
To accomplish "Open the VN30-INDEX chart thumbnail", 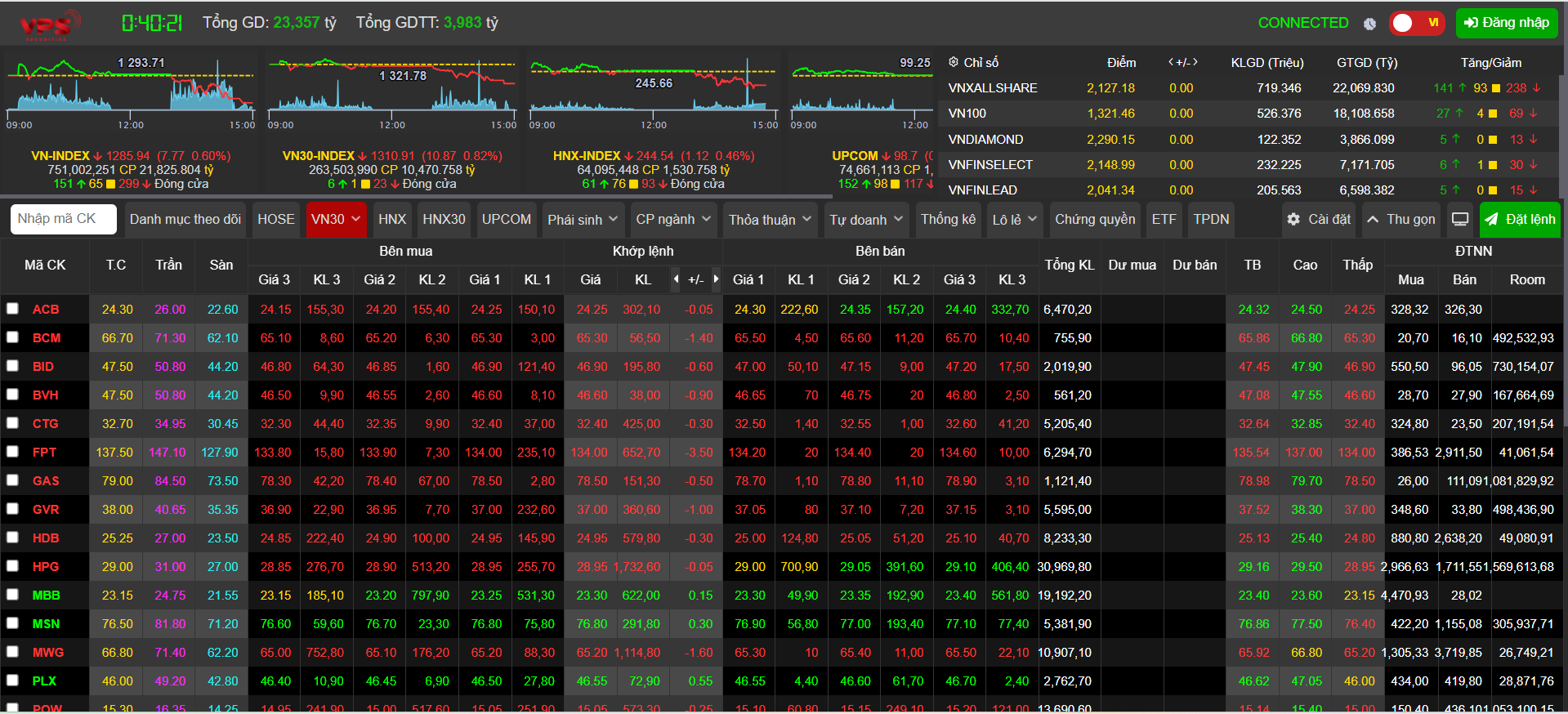I will tap(392, 92).
